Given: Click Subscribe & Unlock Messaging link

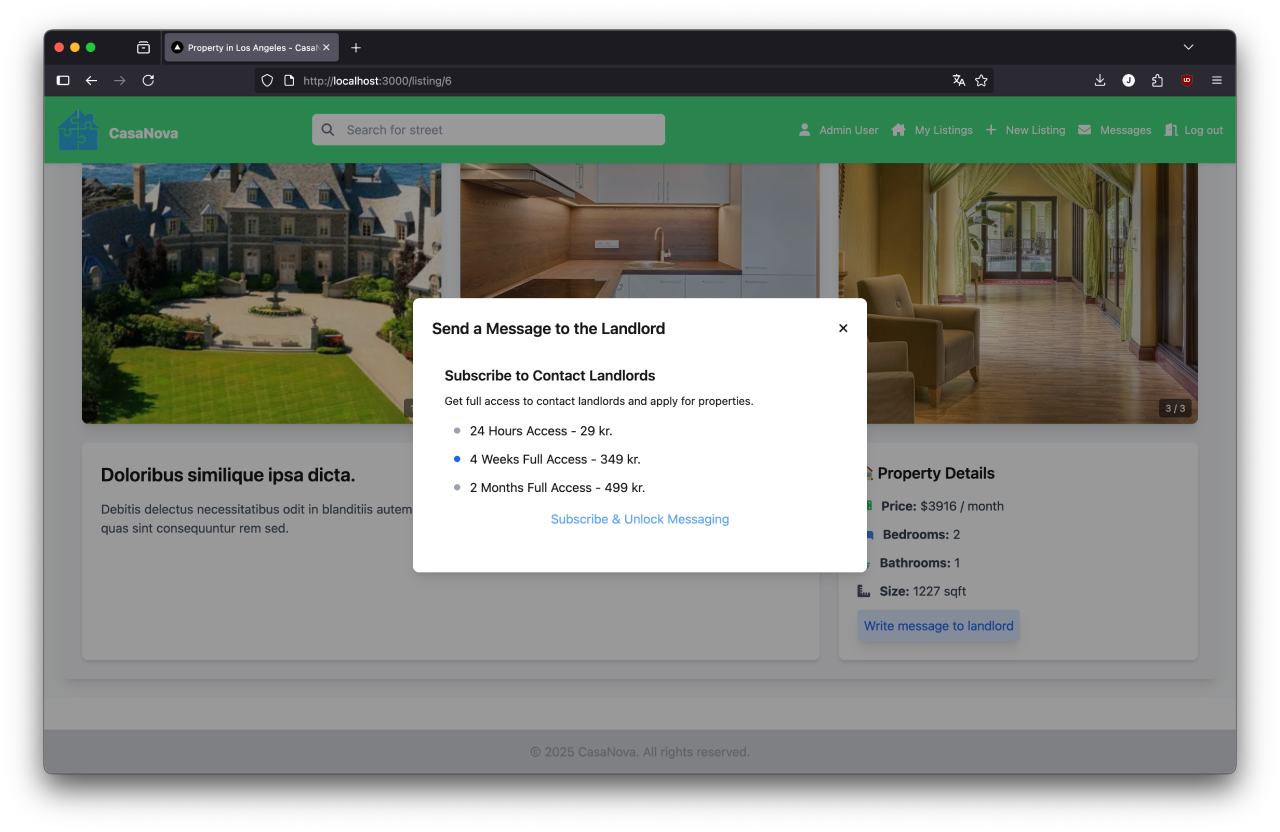Looking at the screenshot, I should click(639, 519).
